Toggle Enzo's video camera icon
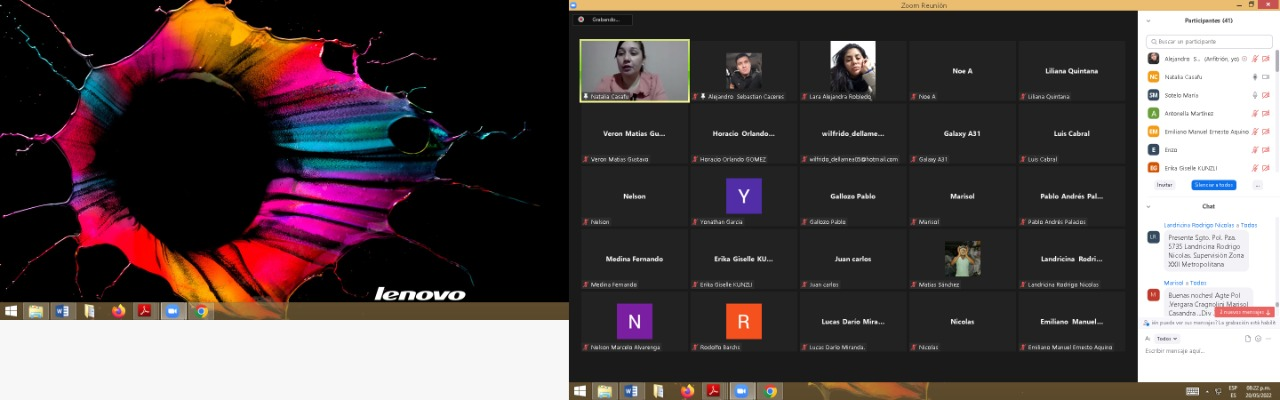Viewport: 1280px width, 400px height. pos(1265,149)
